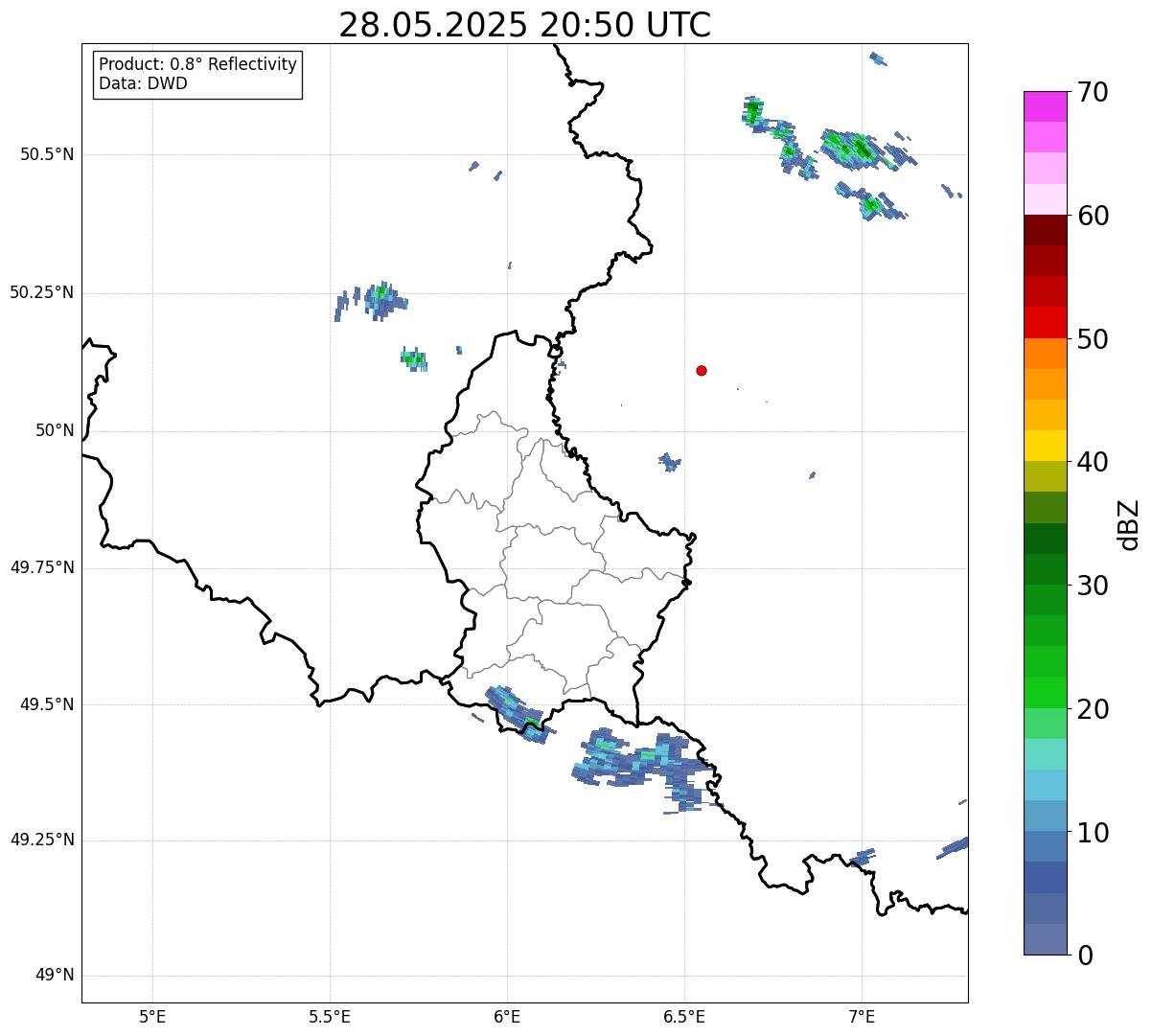The image size is (1152, 1036).
Task: Click the red station marker dot
Action: click(702, 370)
